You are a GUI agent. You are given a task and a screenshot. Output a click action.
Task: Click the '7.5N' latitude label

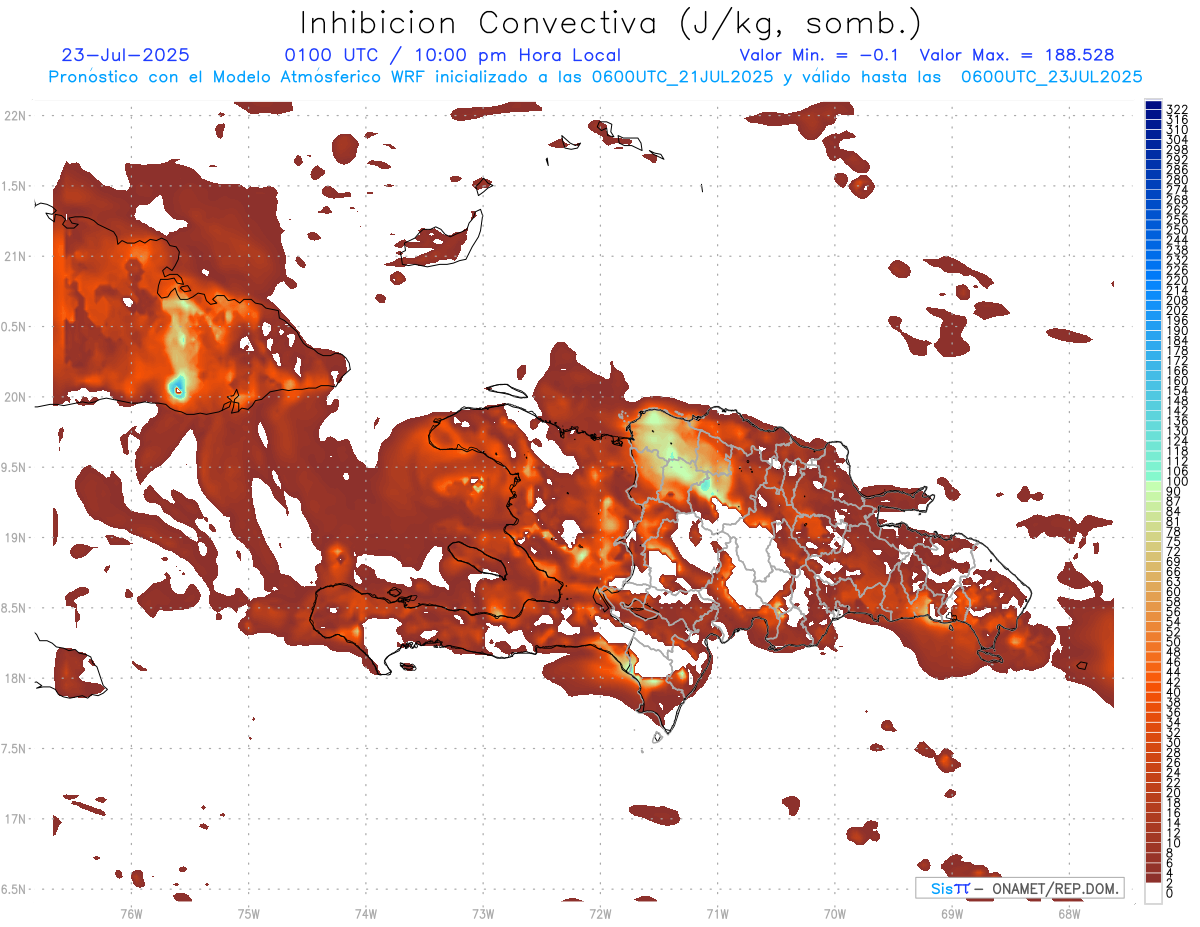(x=15, y=749)
